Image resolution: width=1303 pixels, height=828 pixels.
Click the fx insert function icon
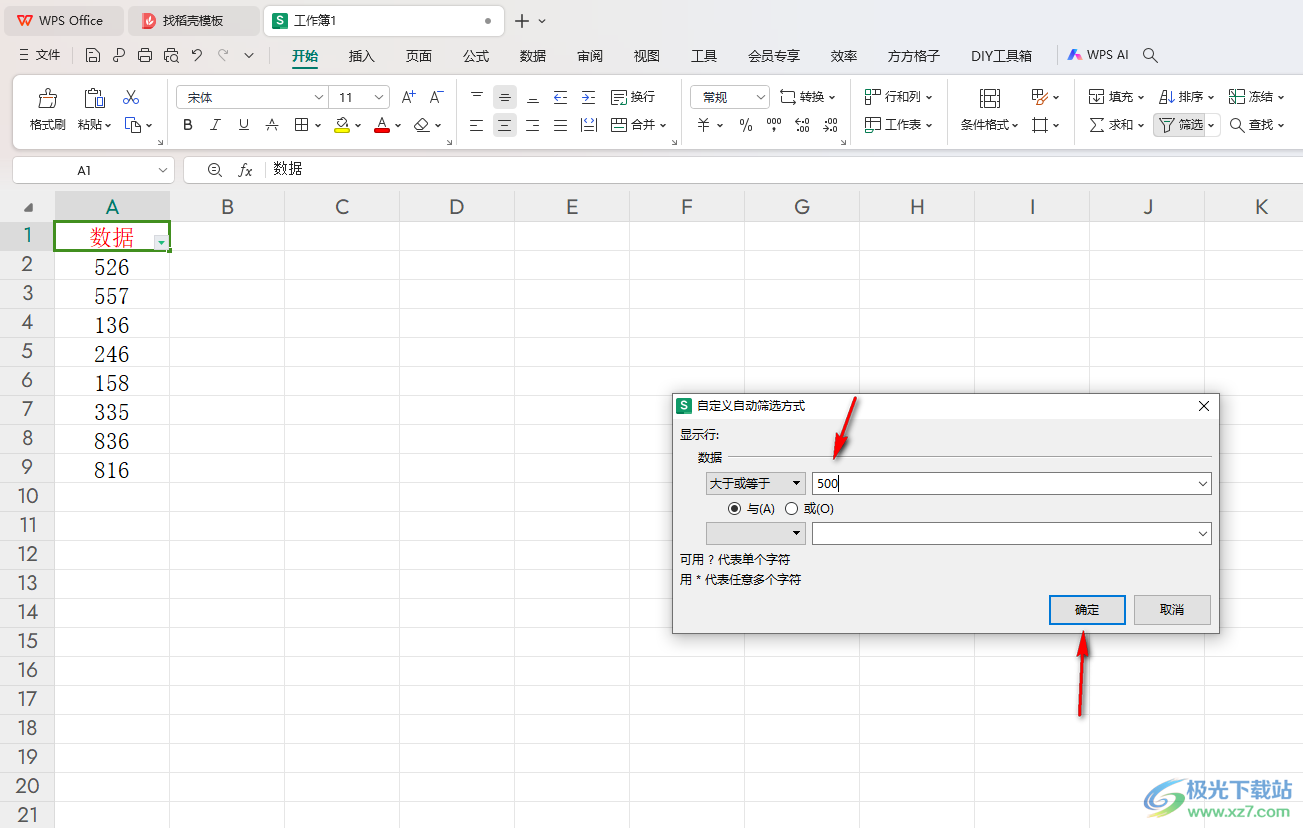coord(245,170)
